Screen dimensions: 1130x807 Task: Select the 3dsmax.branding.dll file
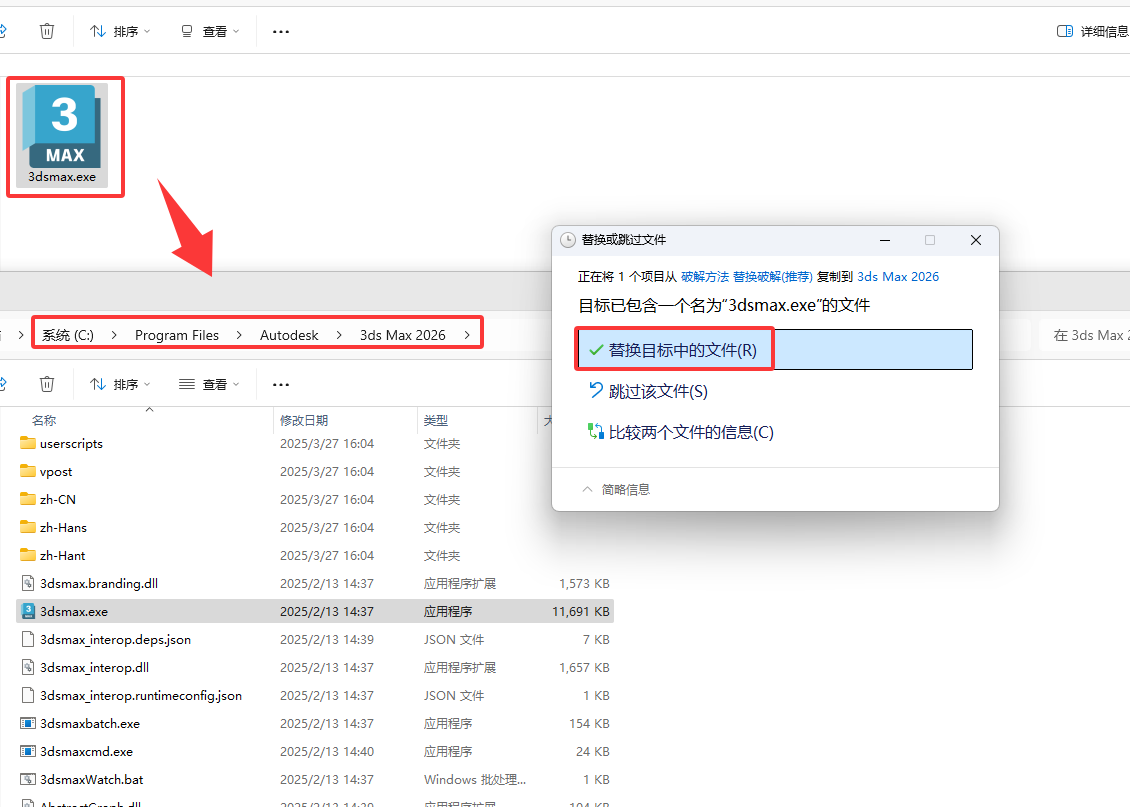tap(99, 584)
